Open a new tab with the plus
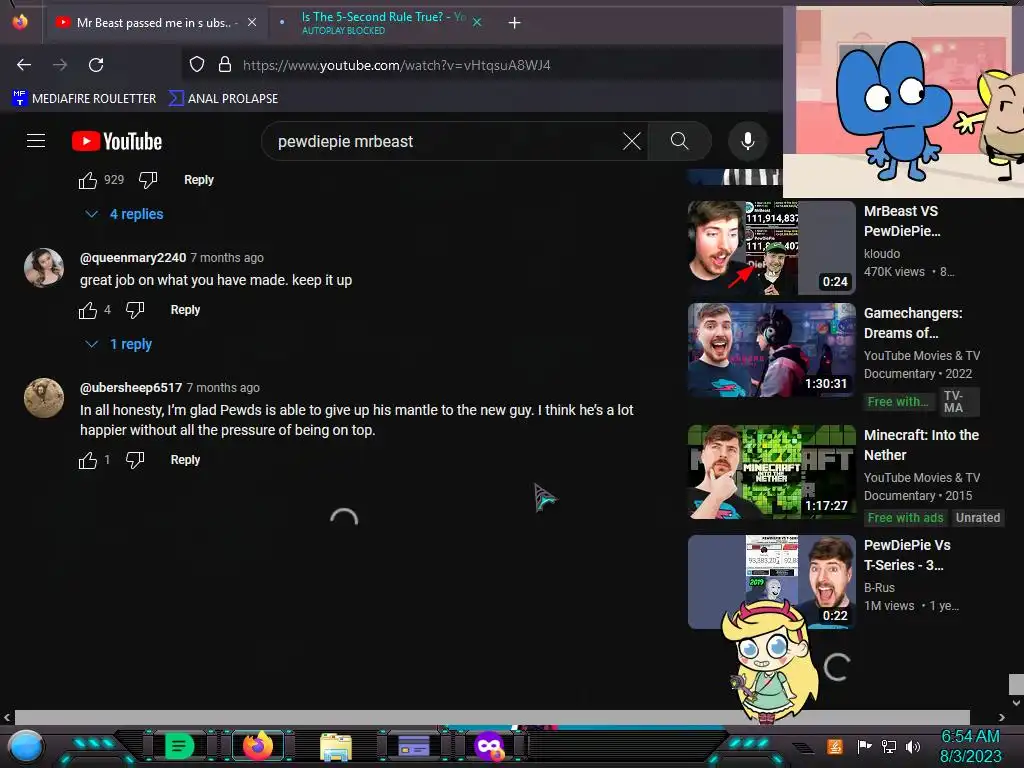Viewport: 1024px width, 768px height. coord(515,23)
